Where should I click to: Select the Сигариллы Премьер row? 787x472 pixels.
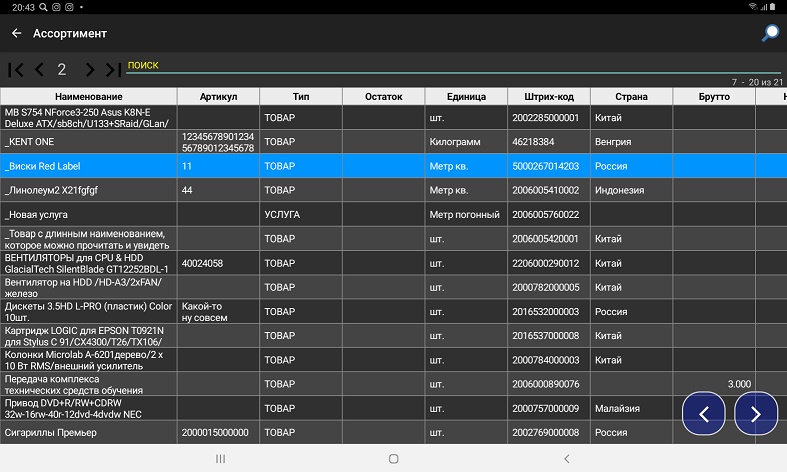(x=88, y=432)
